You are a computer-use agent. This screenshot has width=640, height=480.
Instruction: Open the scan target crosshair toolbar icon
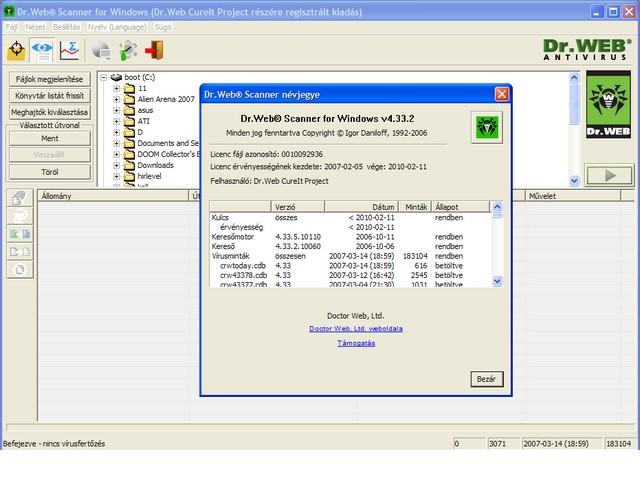[16, 50]
